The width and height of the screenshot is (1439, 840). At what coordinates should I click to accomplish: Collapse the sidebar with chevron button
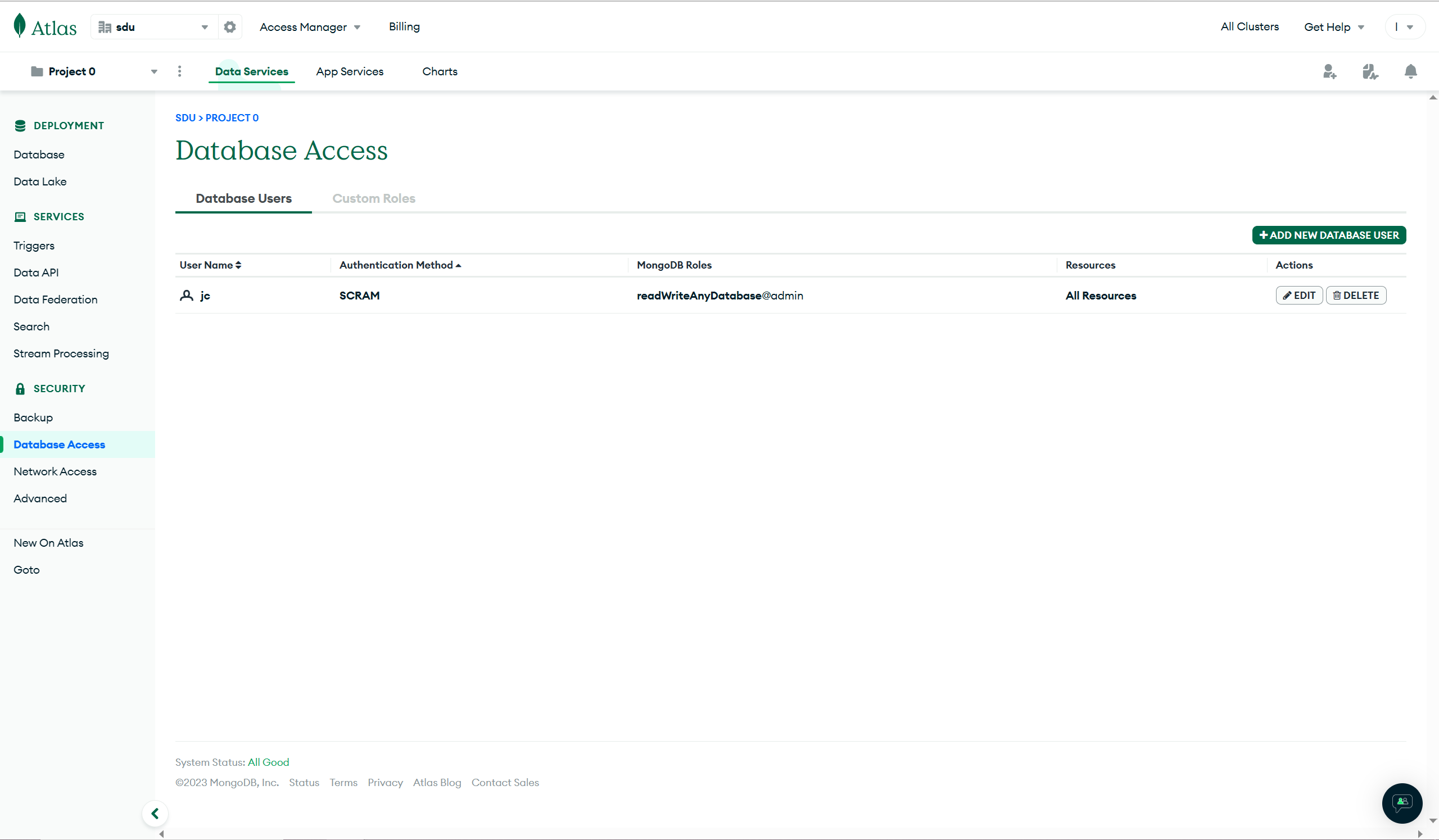155,813
